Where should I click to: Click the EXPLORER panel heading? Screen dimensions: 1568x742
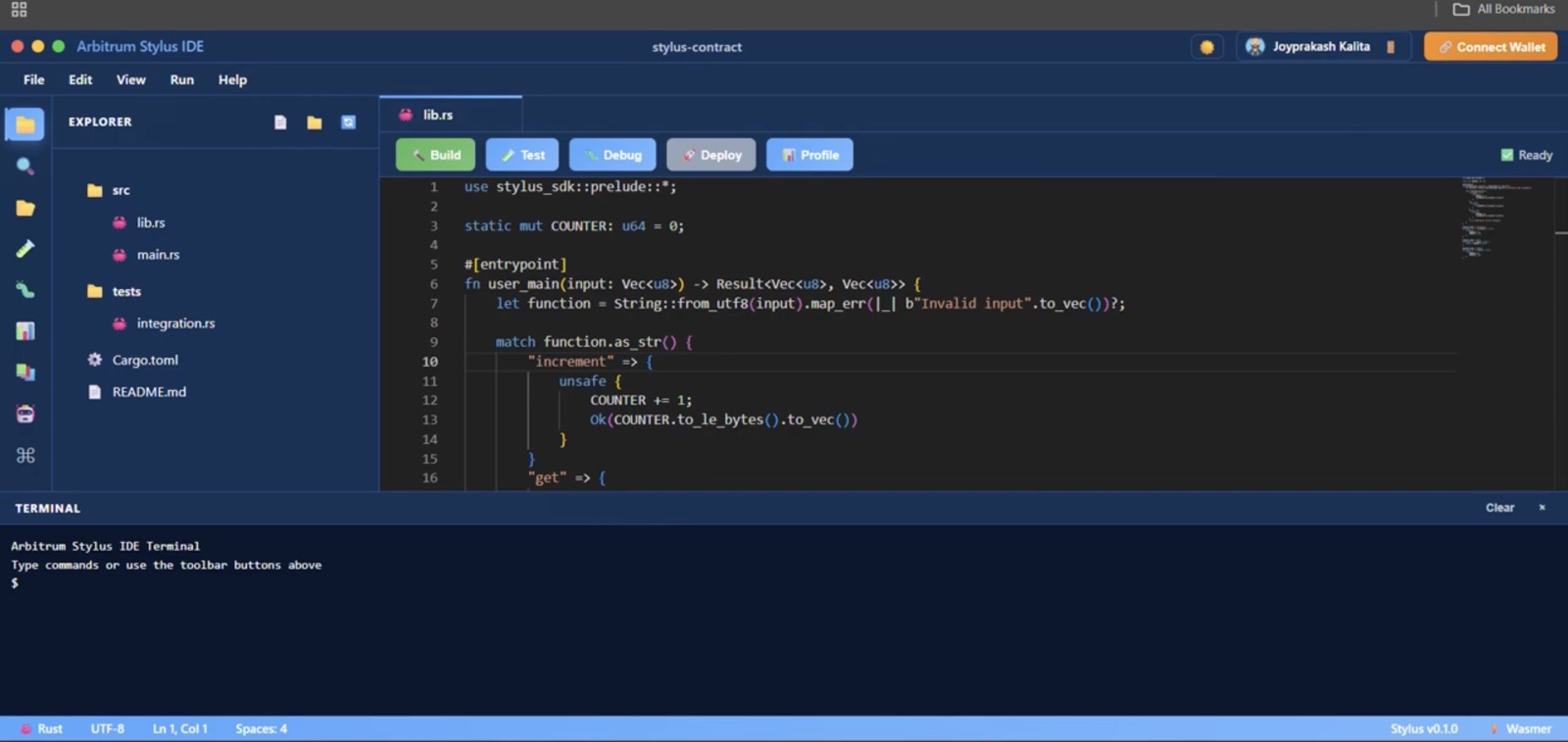pyautogui.click(x=100, y=122)
